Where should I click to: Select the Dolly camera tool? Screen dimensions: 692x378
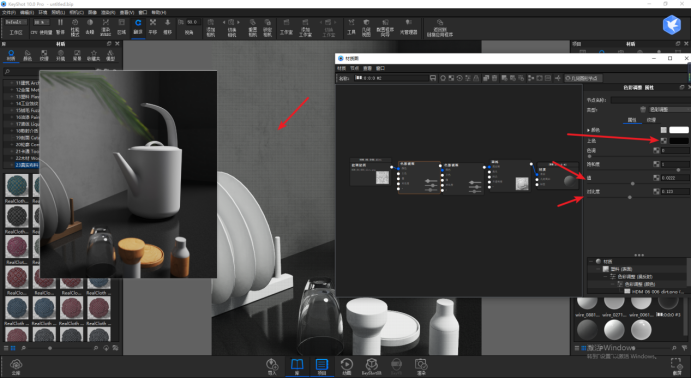click(167, 26)
